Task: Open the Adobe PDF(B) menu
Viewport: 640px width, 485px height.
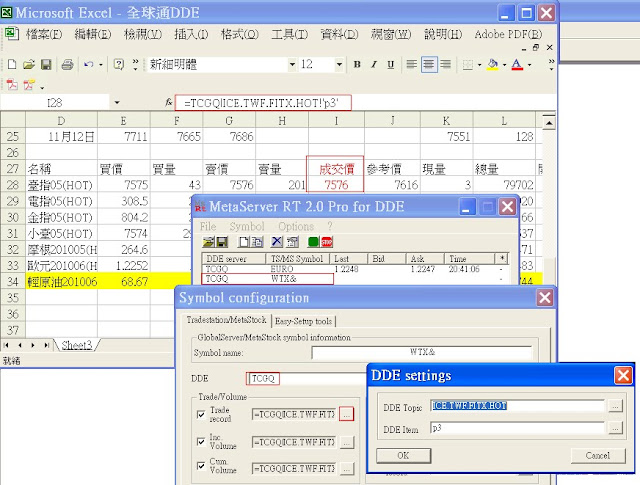Action: pos(508,34)
